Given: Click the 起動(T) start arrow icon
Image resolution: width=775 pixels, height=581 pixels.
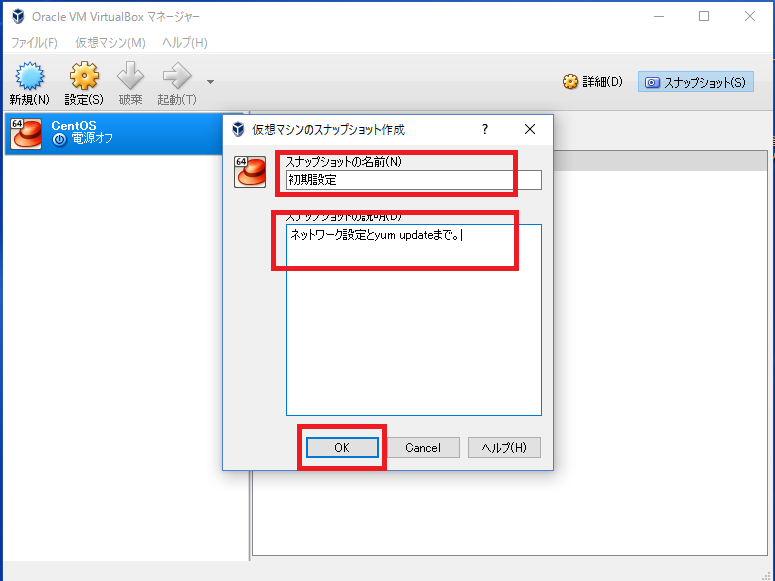Looking at the screenshot, I should click(177, 76).
